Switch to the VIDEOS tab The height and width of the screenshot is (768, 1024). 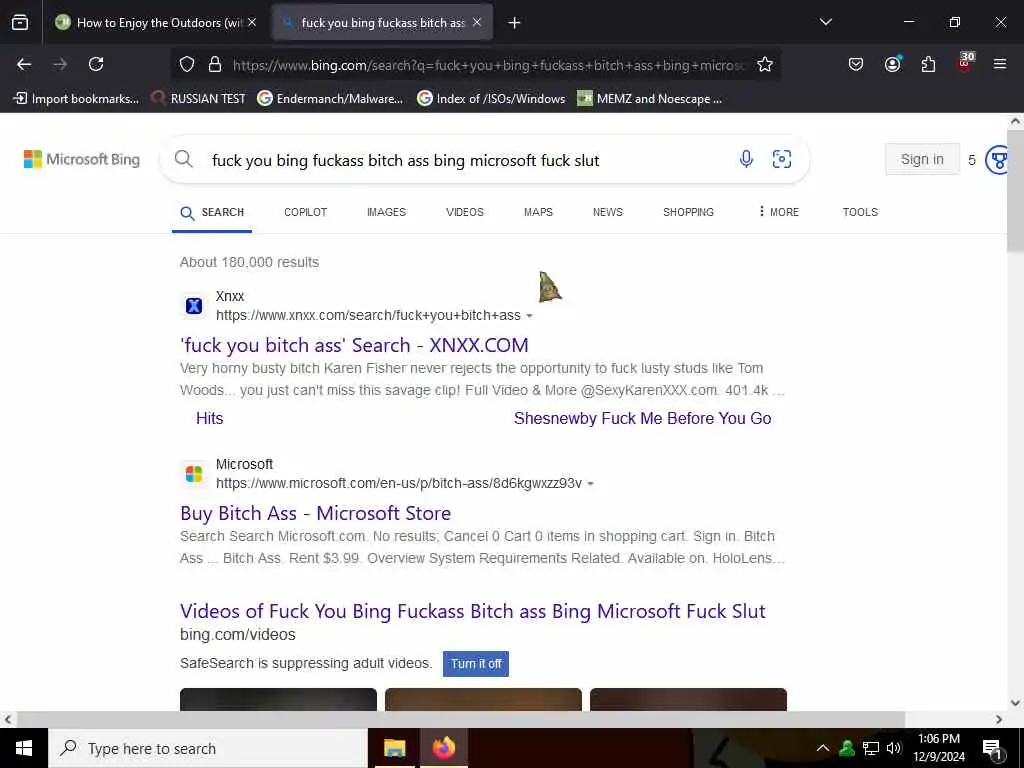[x=465, y=212]
